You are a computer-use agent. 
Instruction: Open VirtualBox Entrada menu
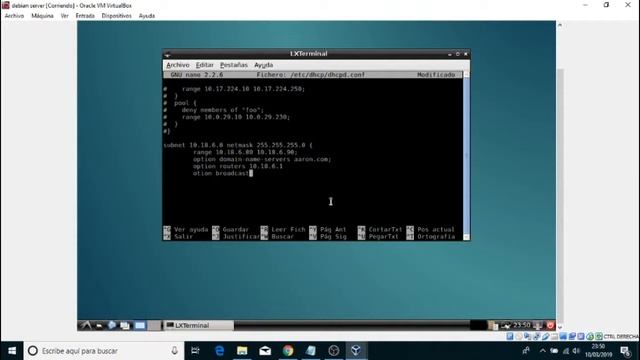[x=85, y=16]
